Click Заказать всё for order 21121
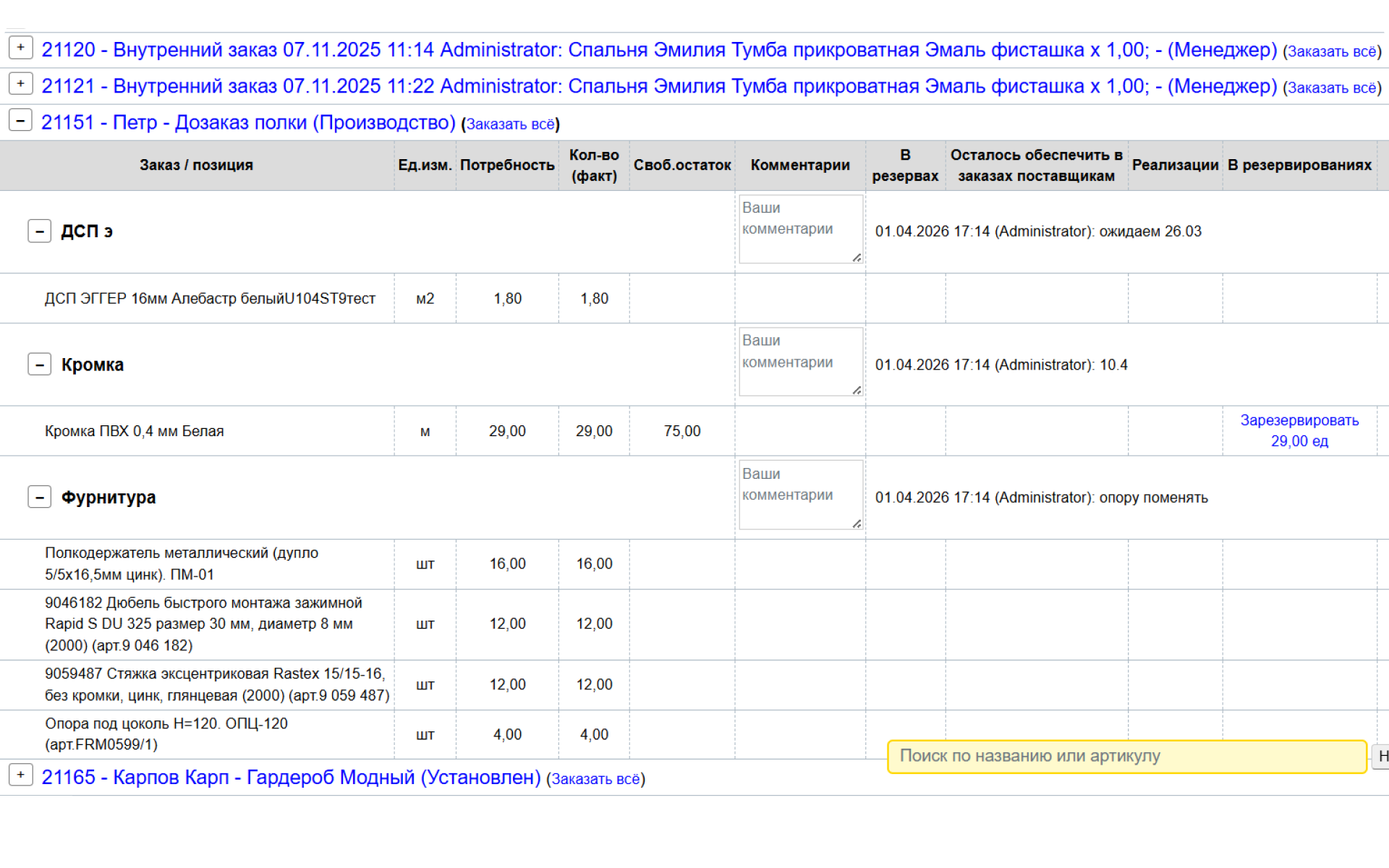The width and height of the screenshot is (1389, 868). (1331, 88)
